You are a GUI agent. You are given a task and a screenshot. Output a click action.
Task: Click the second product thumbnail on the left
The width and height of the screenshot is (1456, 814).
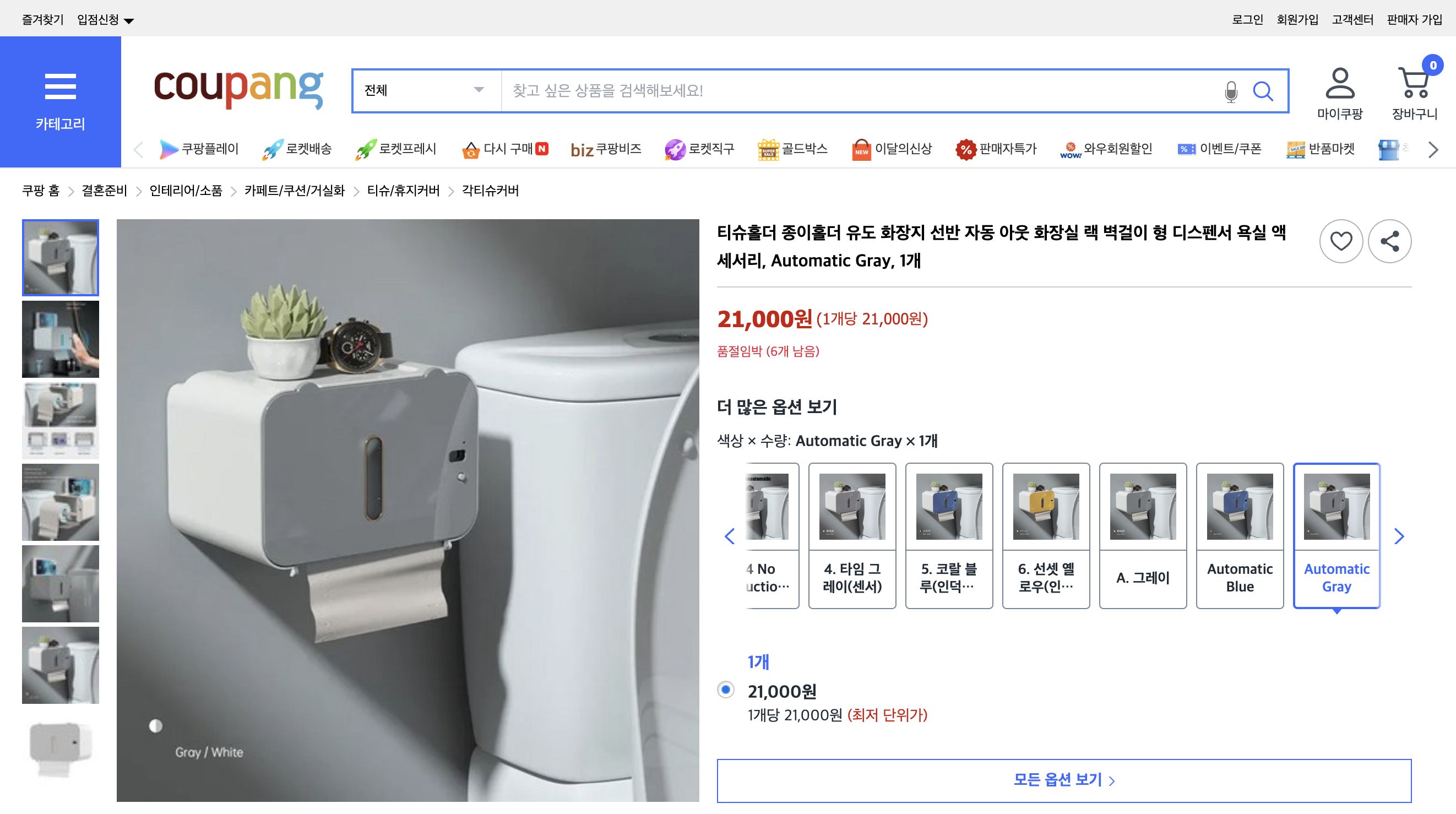[x=61, y=338]
